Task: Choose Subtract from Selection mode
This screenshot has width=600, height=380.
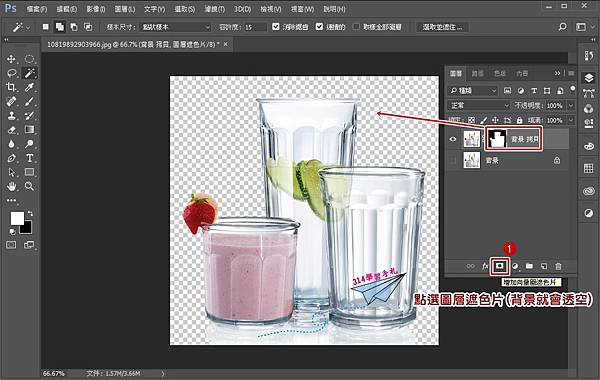Action: click(74, 27)
